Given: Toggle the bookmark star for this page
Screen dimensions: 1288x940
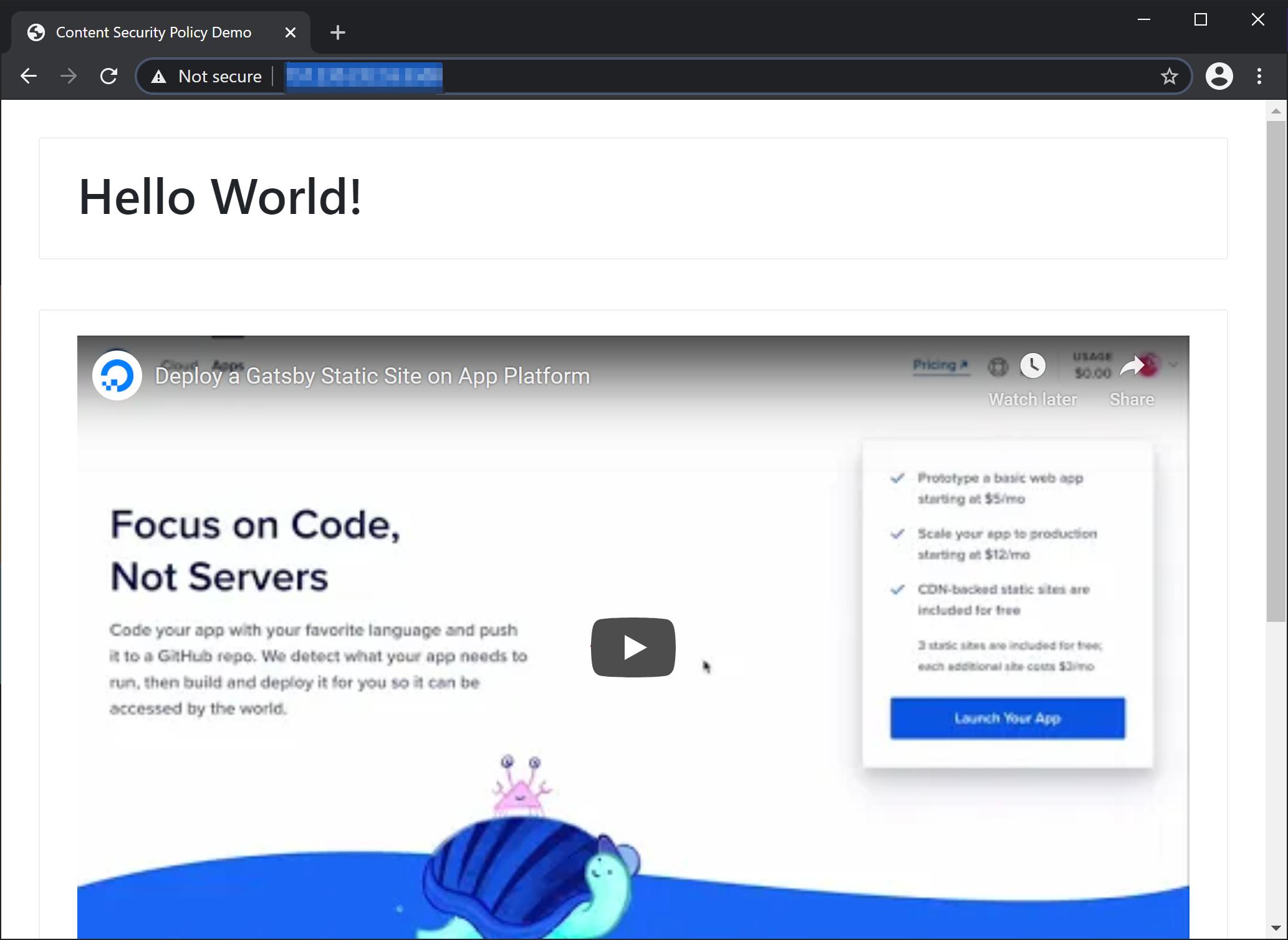Looking at the screenshot, I should point(1170,75).
